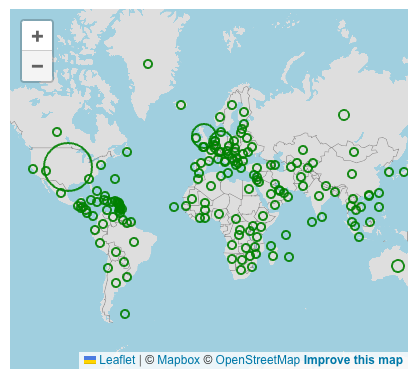414x377 pixels.
Task: Zoom in with the plus button
Action: pyautogui.click(x=37, y=36)
